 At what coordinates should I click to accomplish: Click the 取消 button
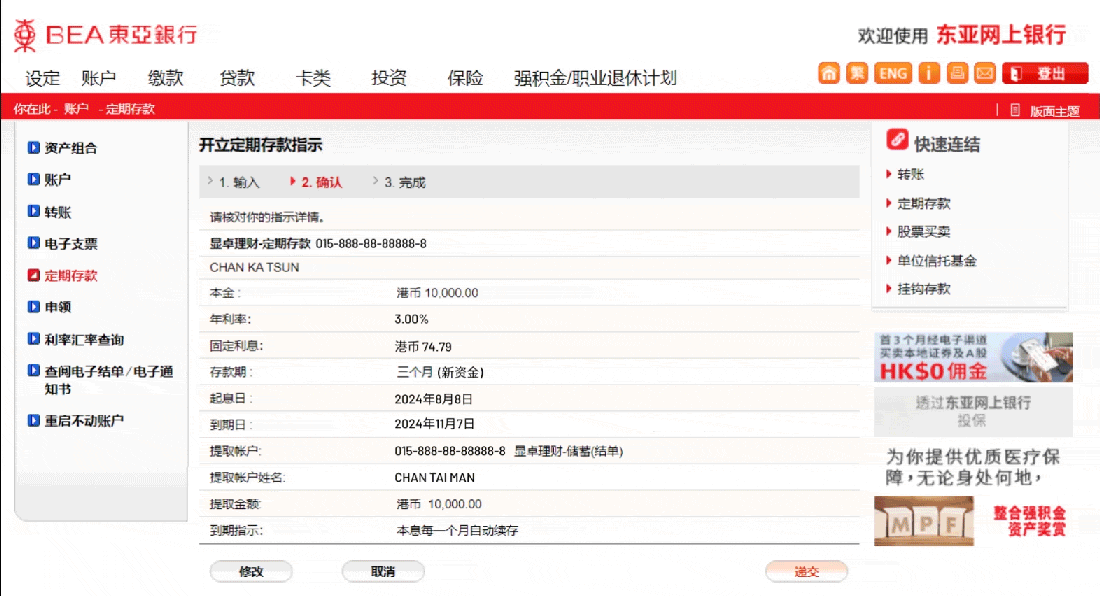coord(383,571)
